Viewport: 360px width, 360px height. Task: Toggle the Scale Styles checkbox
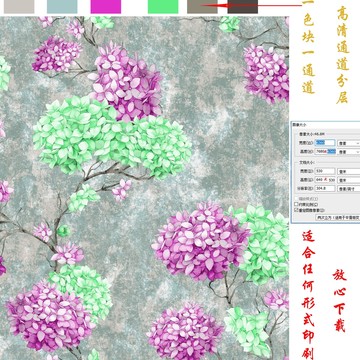click(x=296, y=199)
